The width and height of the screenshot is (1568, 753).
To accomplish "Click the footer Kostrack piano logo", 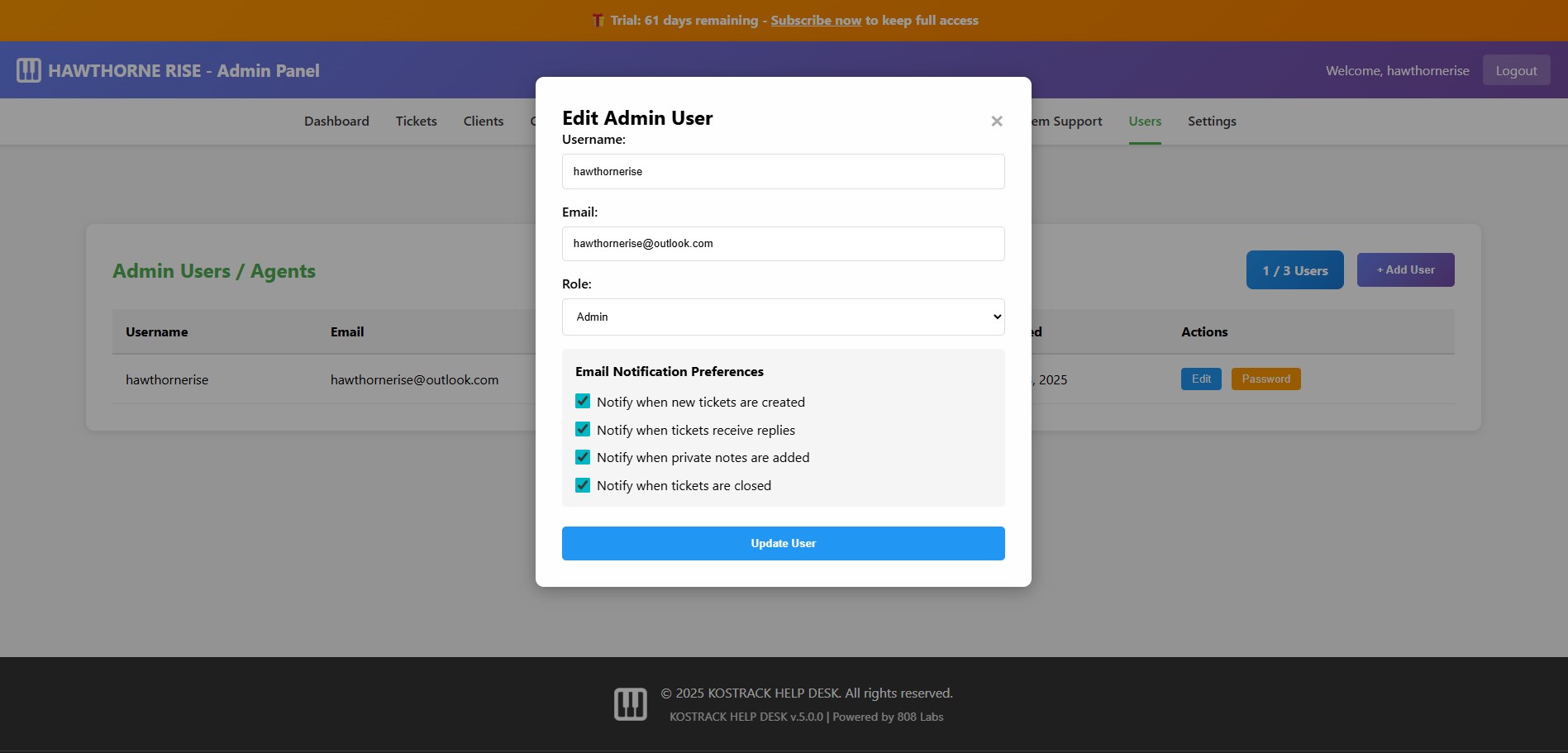I will (630, 704).
